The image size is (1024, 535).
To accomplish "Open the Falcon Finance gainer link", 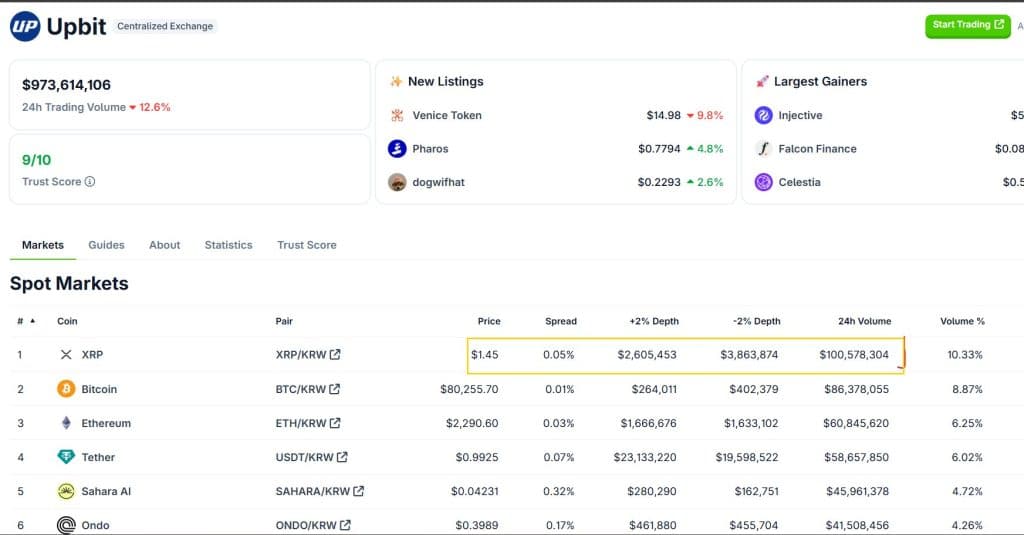I will click(x=817, y=149).
